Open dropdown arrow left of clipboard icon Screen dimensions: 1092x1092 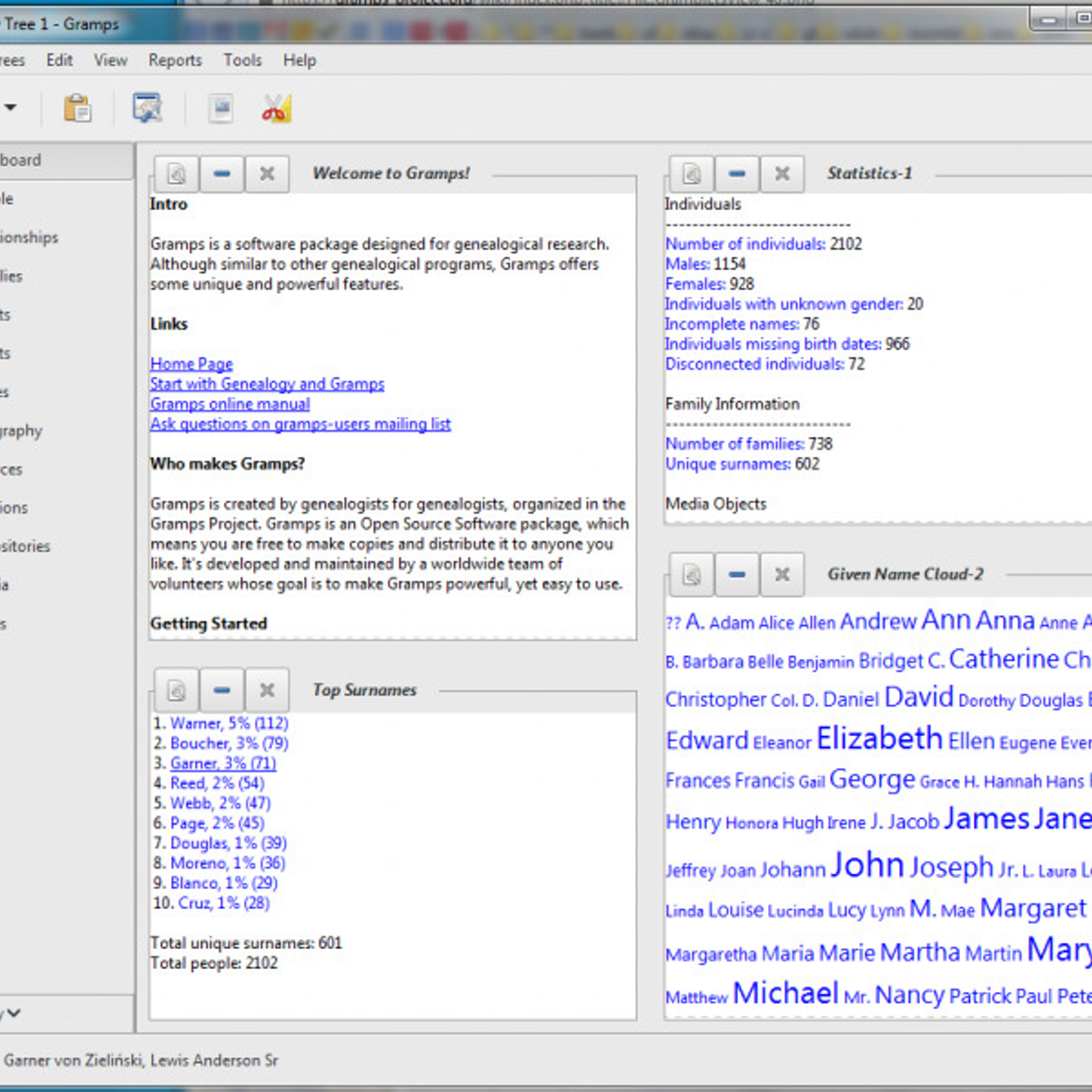[x=11, y=107]
